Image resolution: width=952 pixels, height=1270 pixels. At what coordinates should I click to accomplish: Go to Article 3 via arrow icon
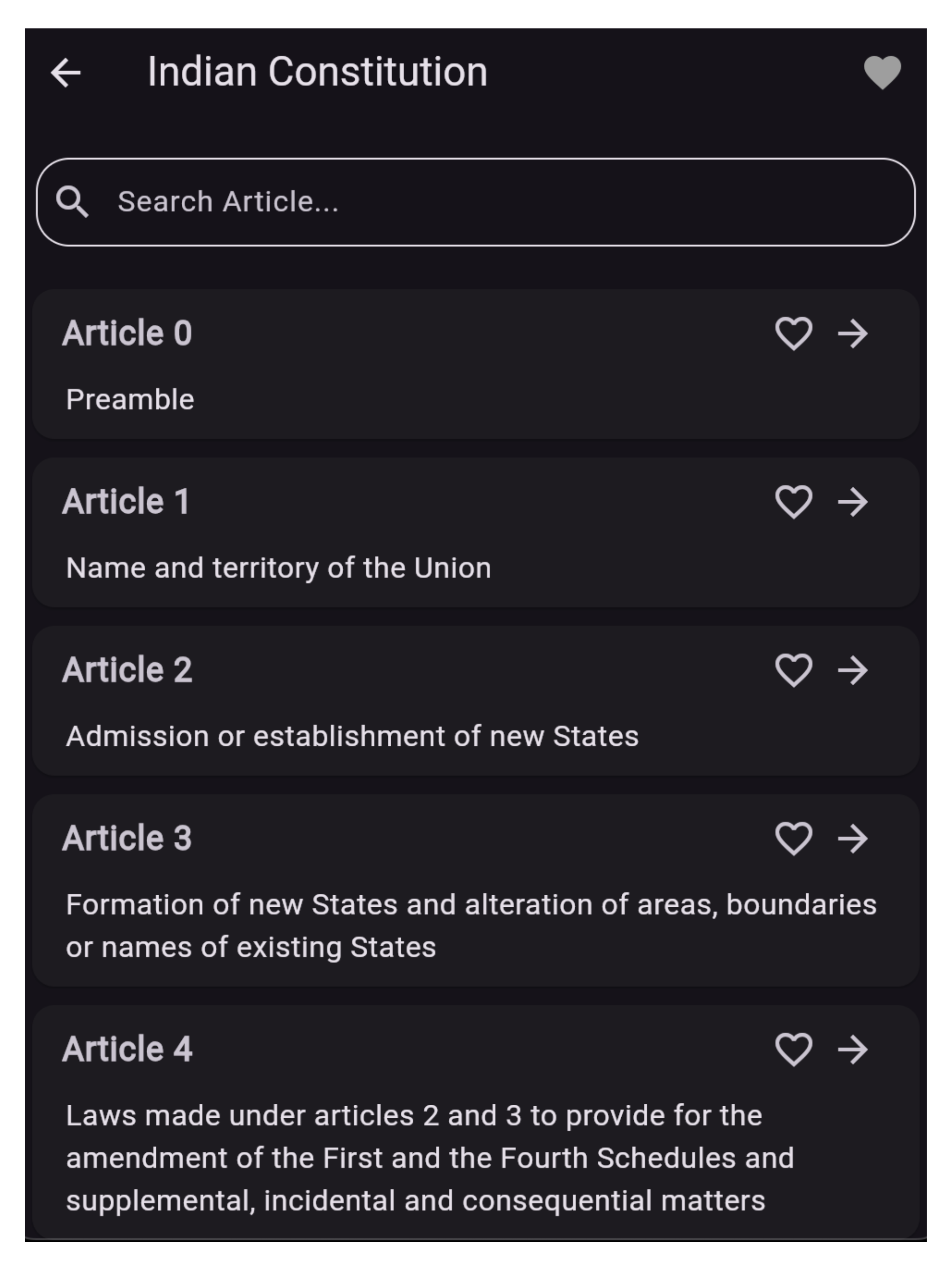click(853, 838)
